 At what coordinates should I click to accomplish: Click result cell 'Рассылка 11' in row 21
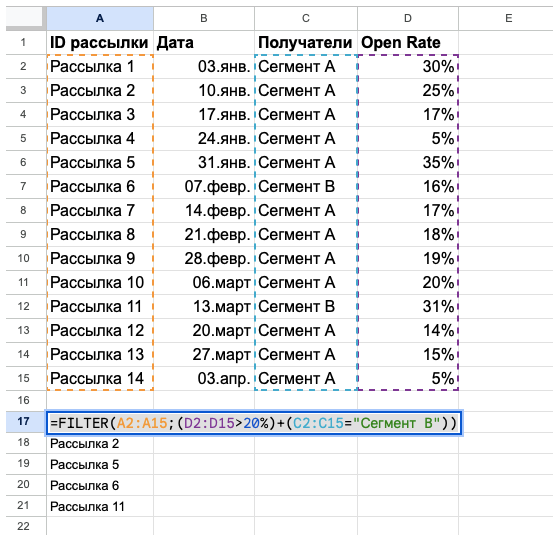coord(100,506)
